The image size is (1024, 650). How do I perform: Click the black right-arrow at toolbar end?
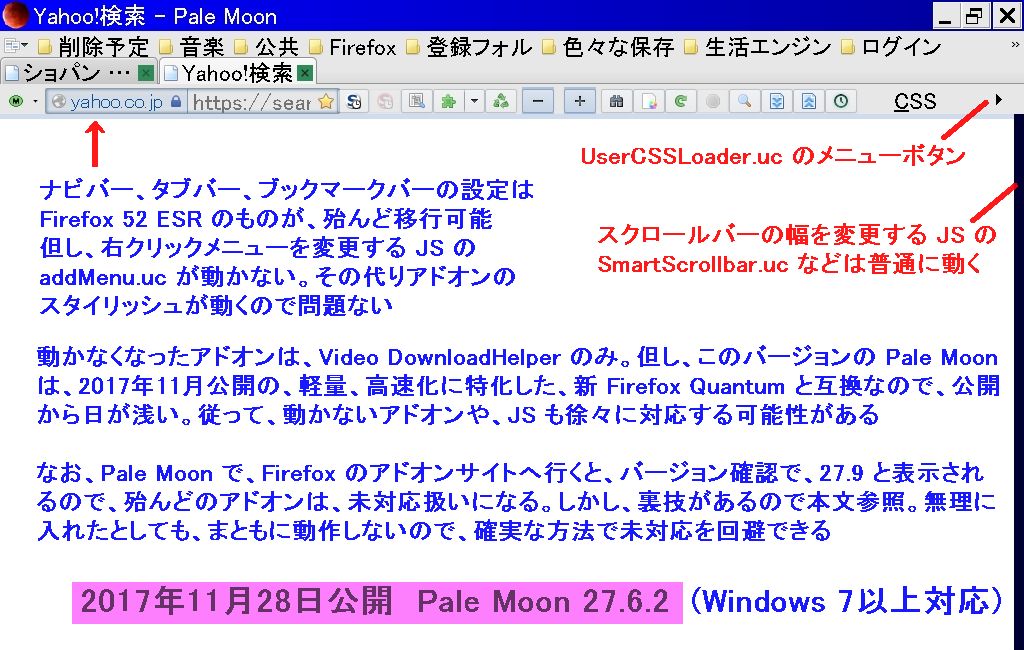[999, 100]
